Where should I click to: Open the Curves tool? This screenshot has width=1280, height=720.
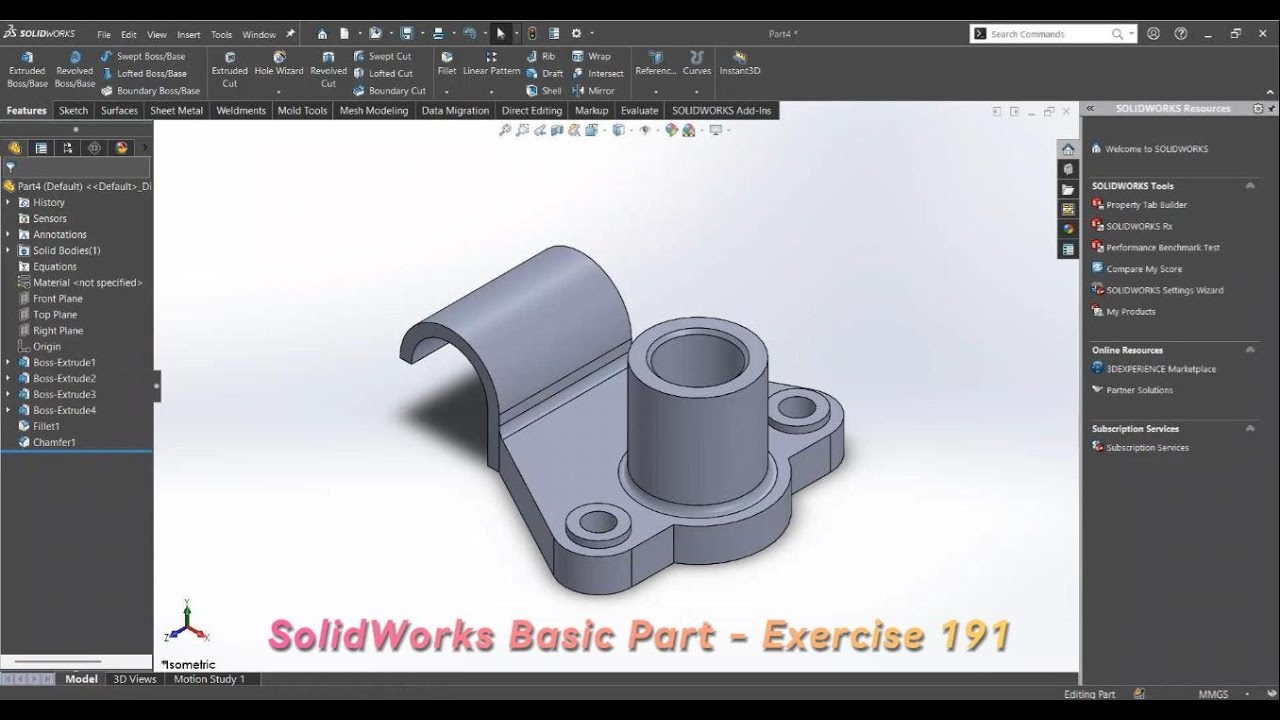point(697,64)
